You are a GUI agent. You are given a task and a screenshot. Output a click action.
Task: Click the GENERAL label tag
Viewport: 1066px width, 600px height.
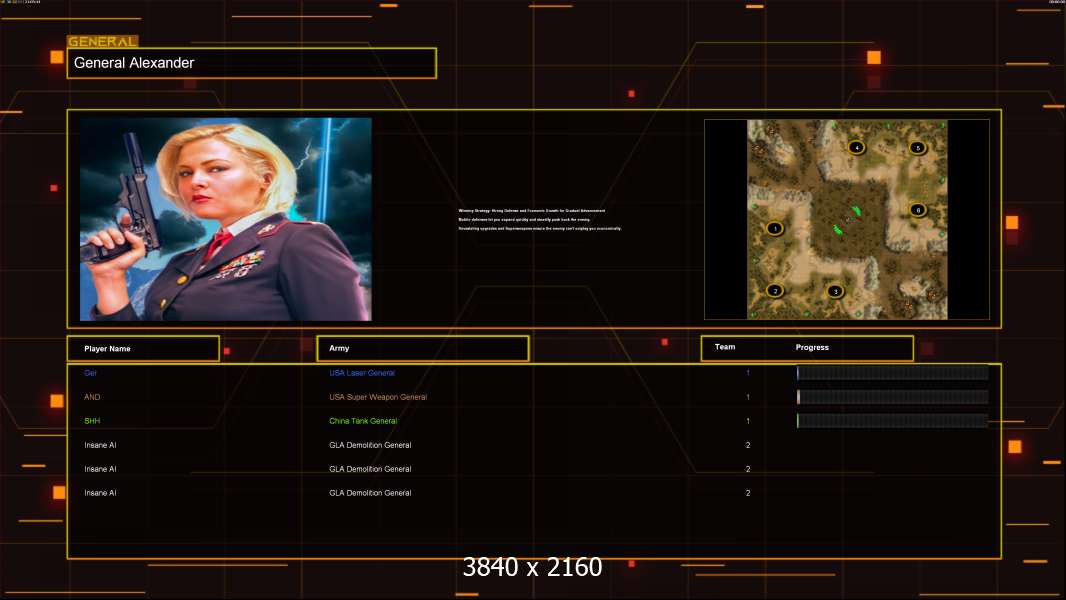pos(103,41)
